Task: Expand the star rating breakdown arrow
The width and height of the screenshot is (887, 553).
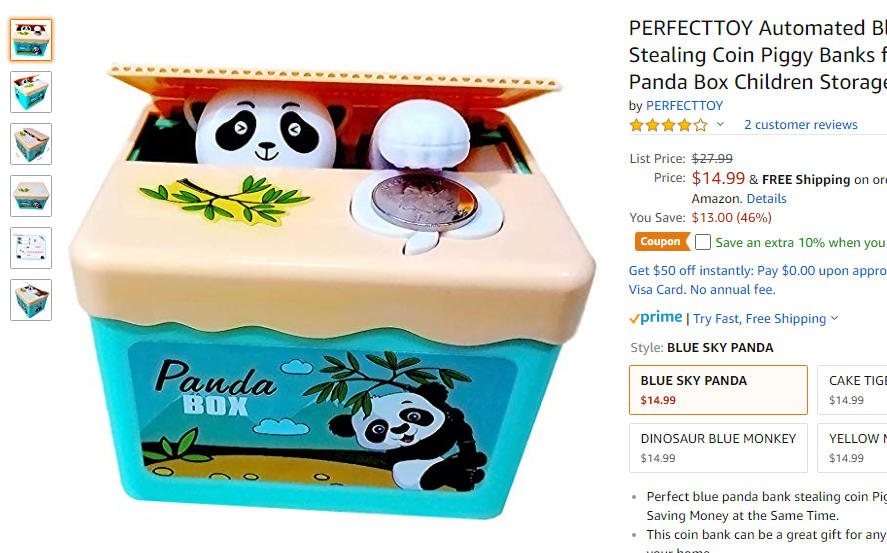Action: [x=720, y=124]
